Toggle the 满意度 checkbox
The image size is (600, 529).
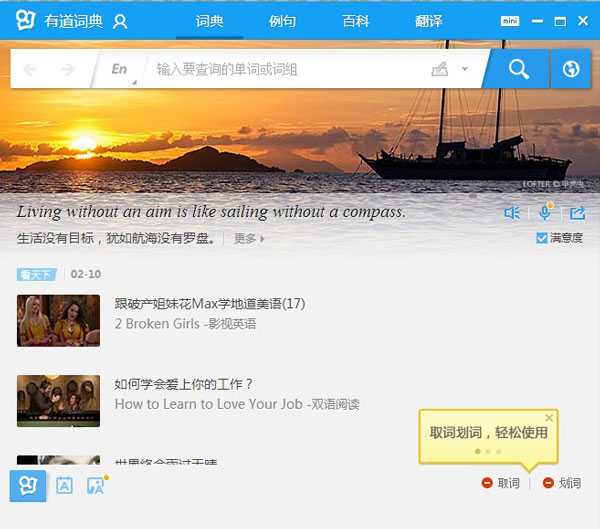pyautogui.click(x=542, y=238)
